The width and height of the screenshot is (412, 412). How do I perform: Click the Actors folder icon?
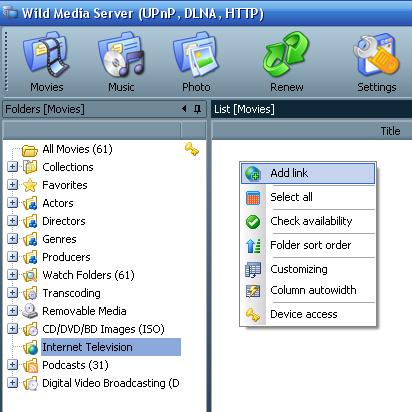coord(30,203)
